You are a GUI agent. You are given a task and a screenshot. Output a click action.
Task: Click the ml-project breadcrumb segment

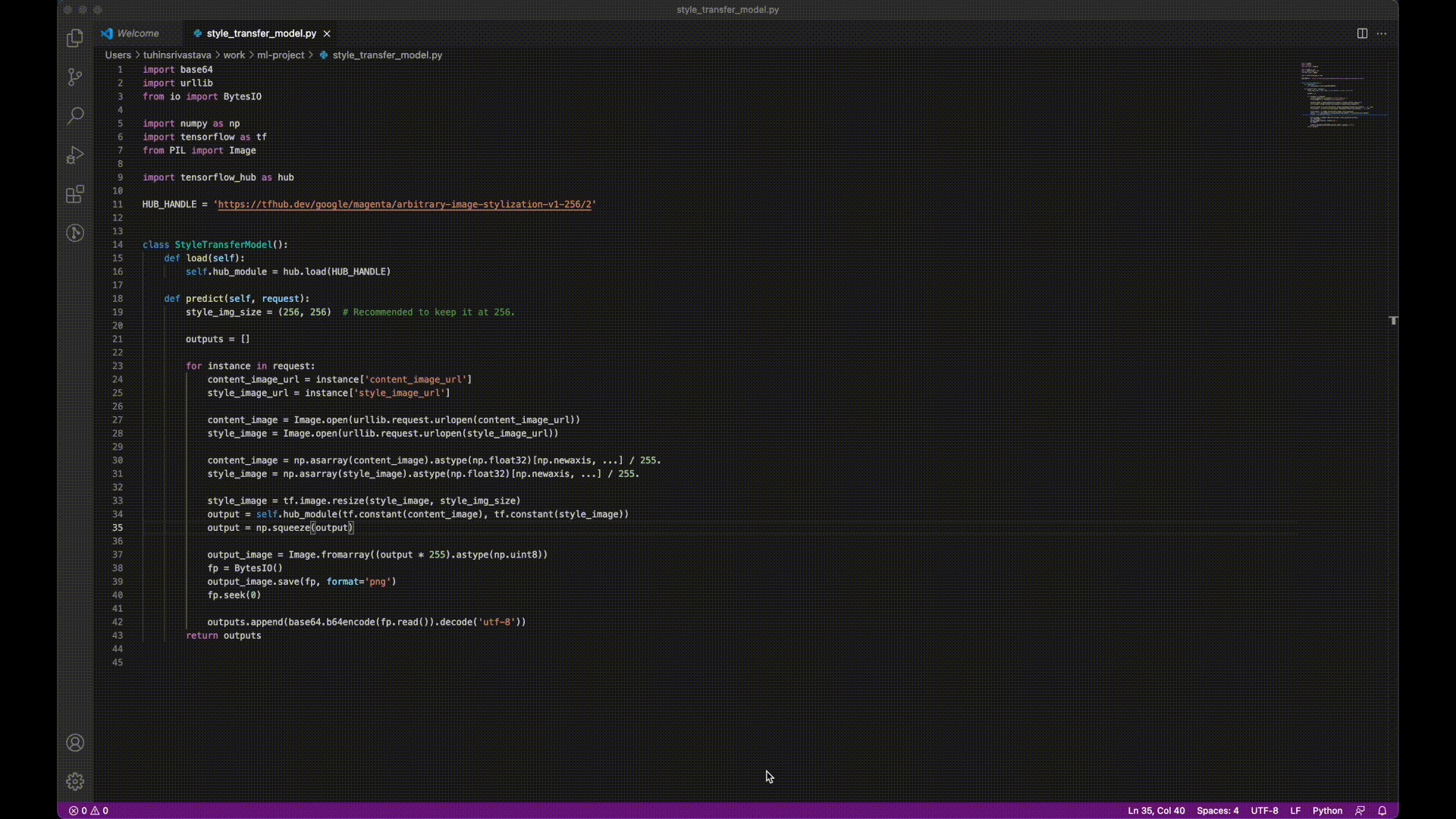click(x=280, y=55)
